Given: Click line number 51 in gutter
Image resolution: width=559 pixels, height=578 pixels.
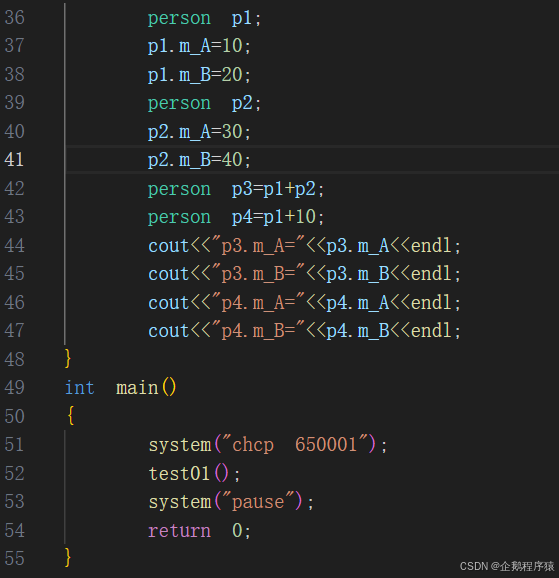Looking at the screenshot, I should tap(14, 445).
